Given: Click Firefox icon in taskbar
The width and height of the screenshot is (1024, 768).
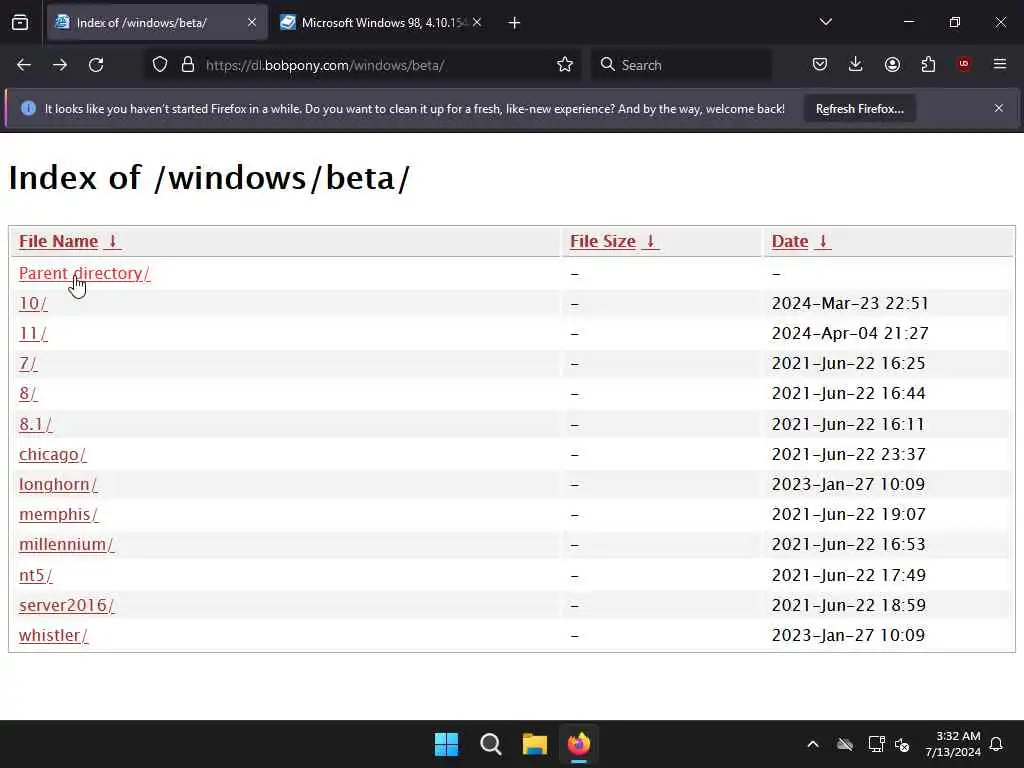Looking at the screenshot, I should [579, 744].
